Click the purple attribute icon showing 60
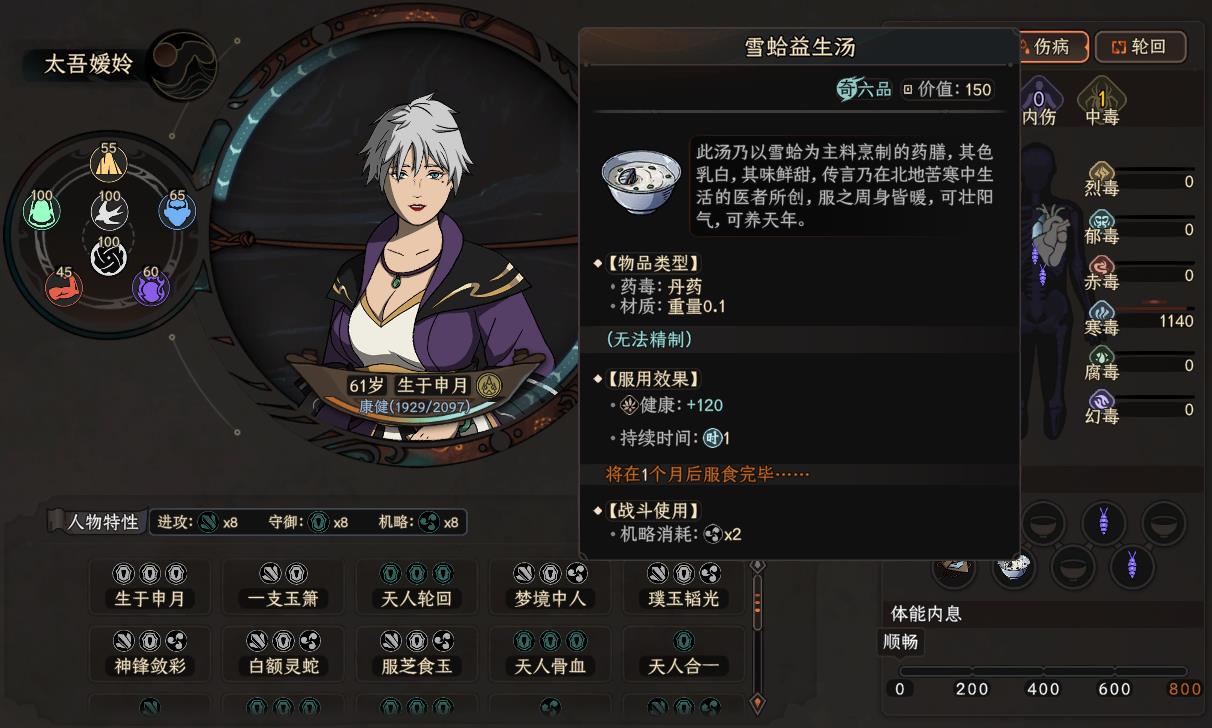Screen dimensions: 1212x728 [x=151, y=288]
